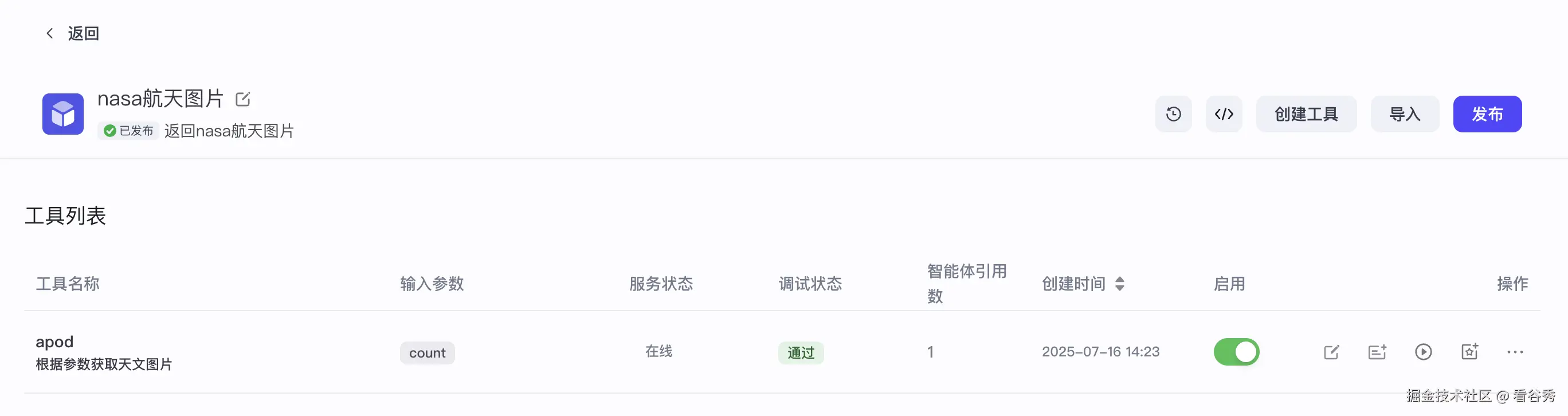
Task: Sort by 创建时间 using the sort arrows
Action: coord(1120,284)
